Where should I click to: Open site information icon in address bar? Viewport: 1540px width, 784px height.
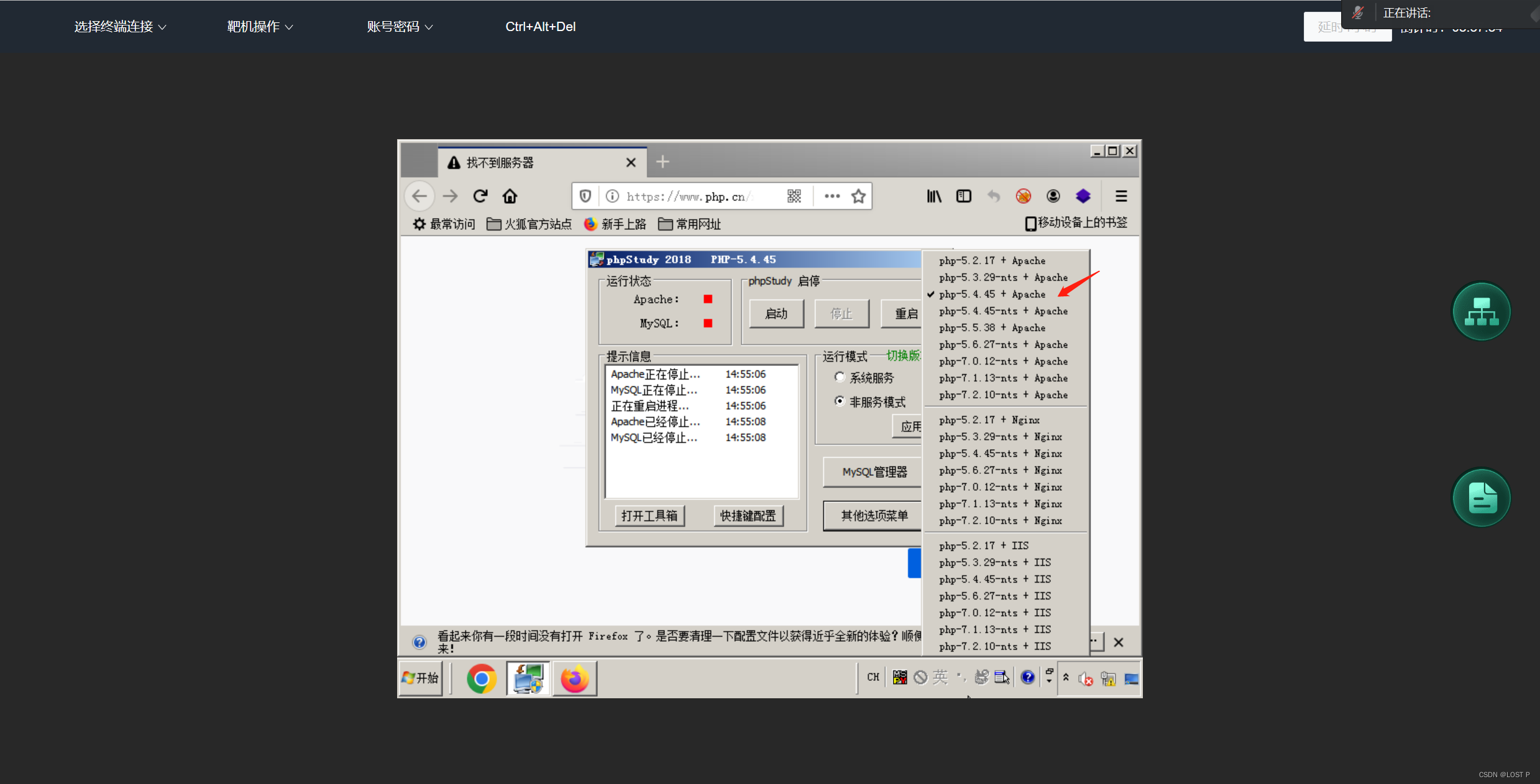(x=612, y=196)
